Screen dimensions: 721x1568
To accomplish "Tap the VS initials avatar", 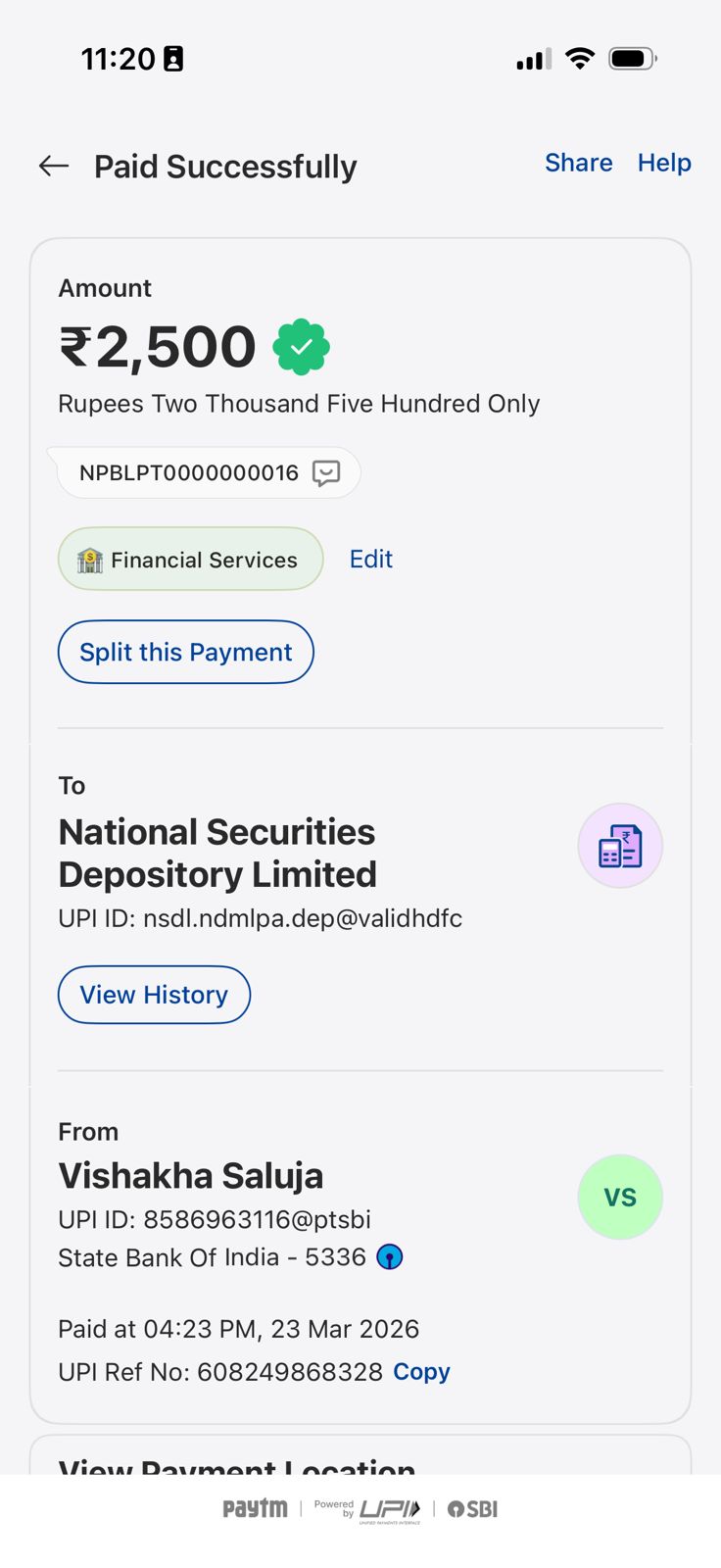I will [x=620, y=1198].
